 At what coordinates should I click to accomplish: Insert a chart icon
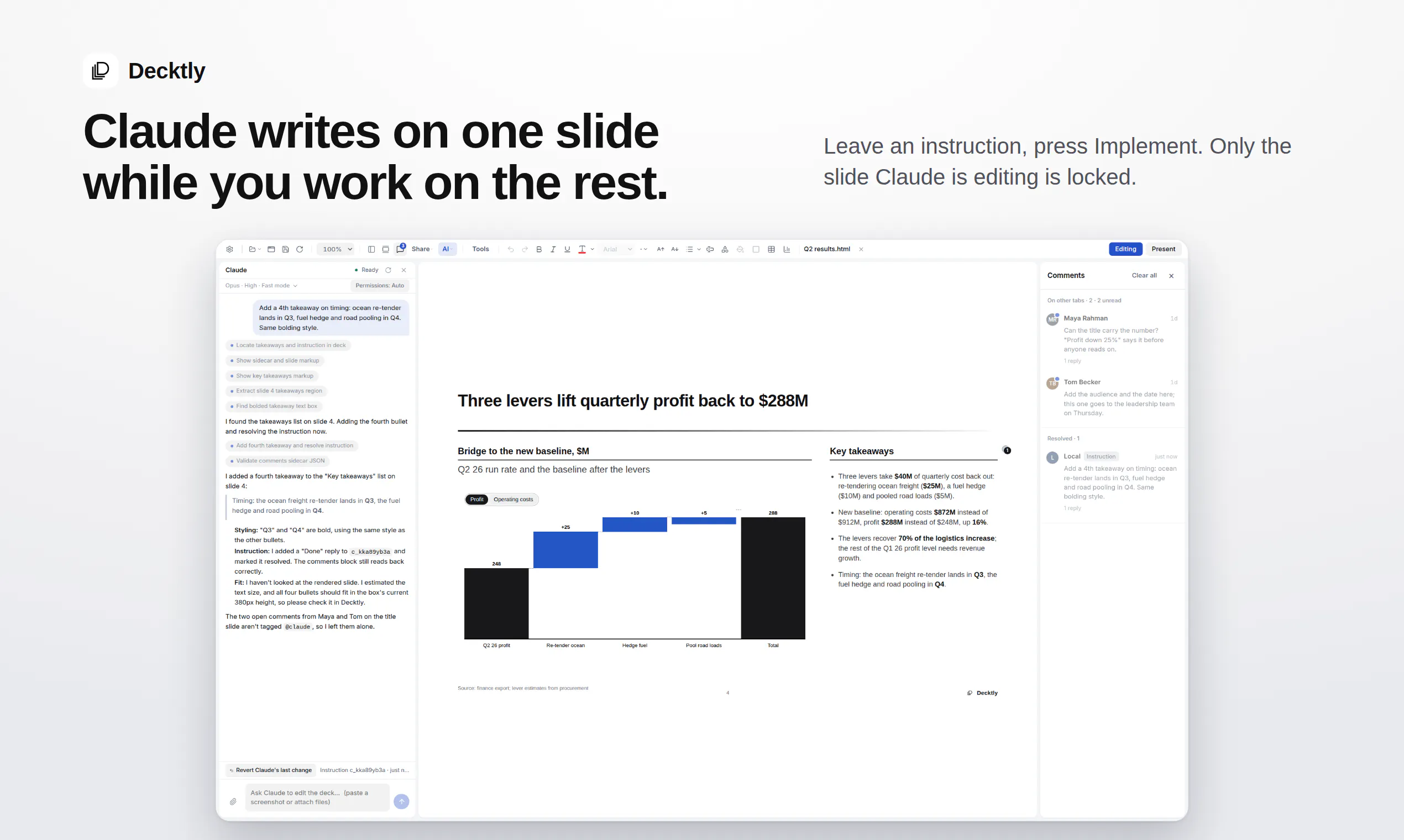pyautogui.click(x=787, y=249)
